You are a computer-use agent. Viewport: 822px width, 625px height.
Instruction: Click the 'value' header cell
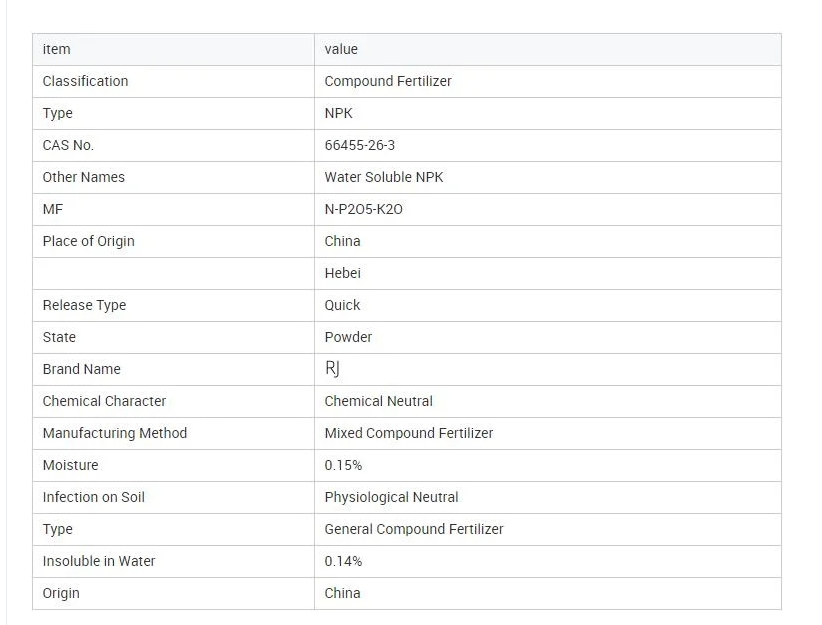tap(341, 49)
